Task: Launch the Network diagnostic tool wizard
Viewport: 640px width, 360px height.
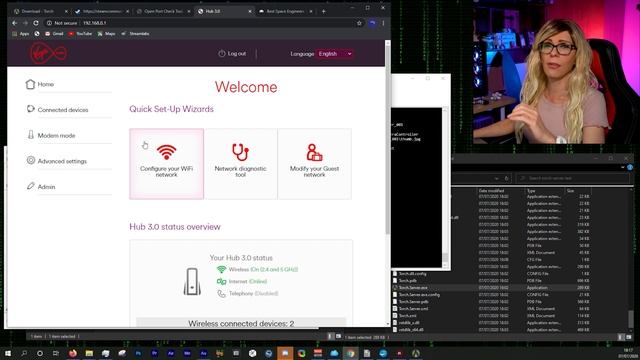Action: tap(240, 164)
